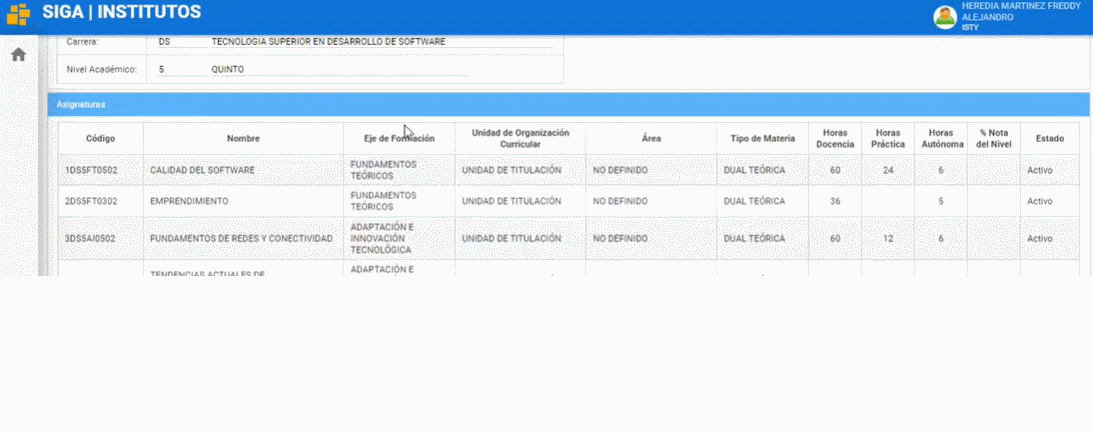Click the Tipo de Materia column header
Viewport: 1093px width, 433px height.
[x=761, y=139]
